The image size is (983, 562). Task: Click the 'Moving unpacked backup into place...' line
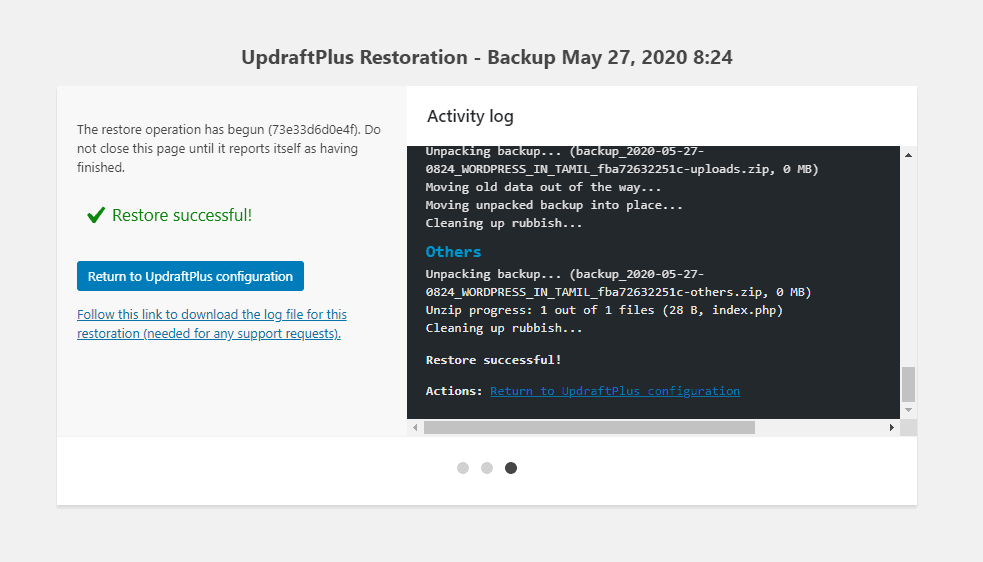click(554, 205)
